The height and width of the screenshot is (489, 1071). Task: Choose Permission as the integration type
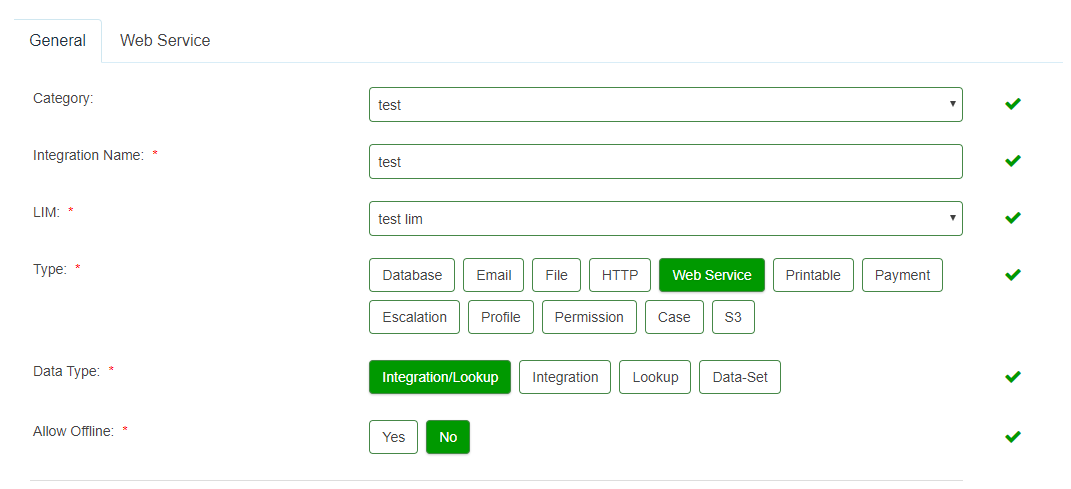pyautogui.click(x=589, y=317)
